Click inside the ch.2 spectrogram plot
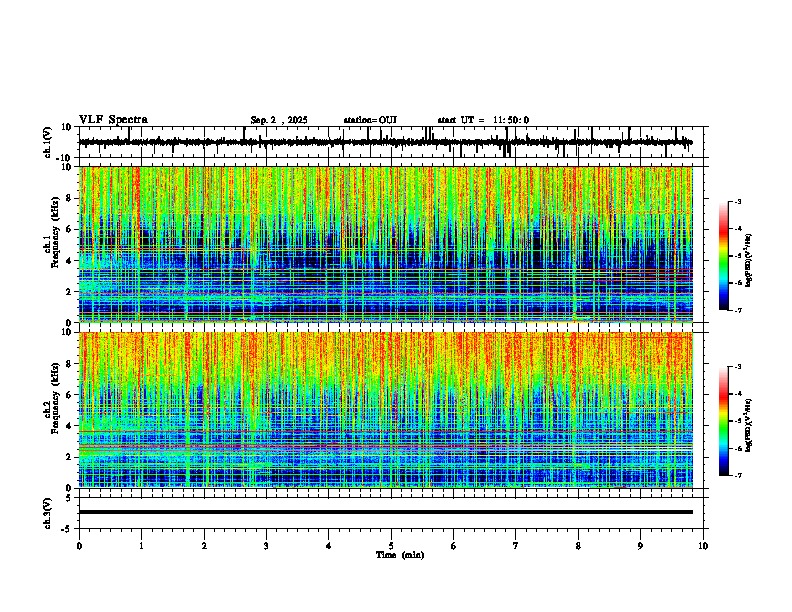This screenshot has width=792, height=612. pos(385,410)
